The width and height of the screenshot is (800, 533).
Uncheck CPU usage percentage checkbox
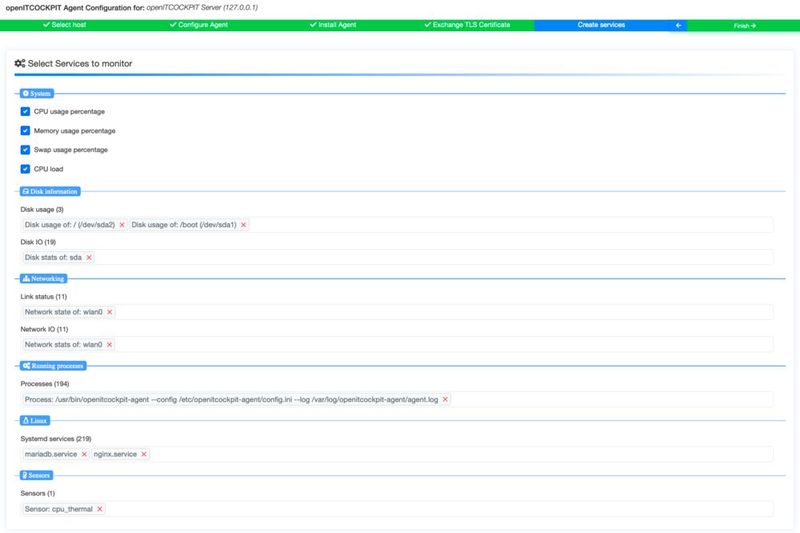(26, 111)
